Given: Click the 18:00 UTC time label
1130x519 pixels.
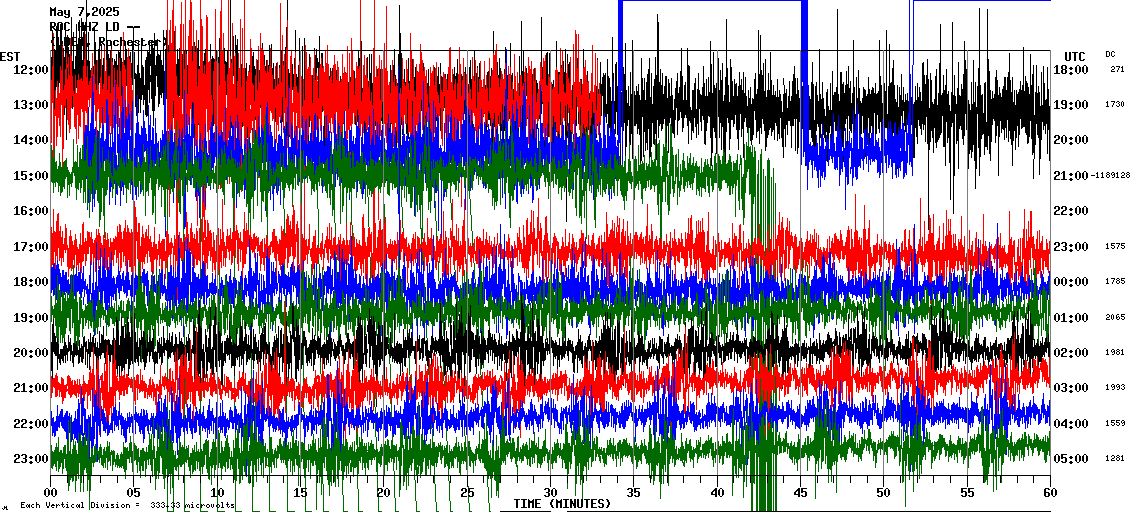Looking at the screenshot, I should click(x=1071, y=69).
